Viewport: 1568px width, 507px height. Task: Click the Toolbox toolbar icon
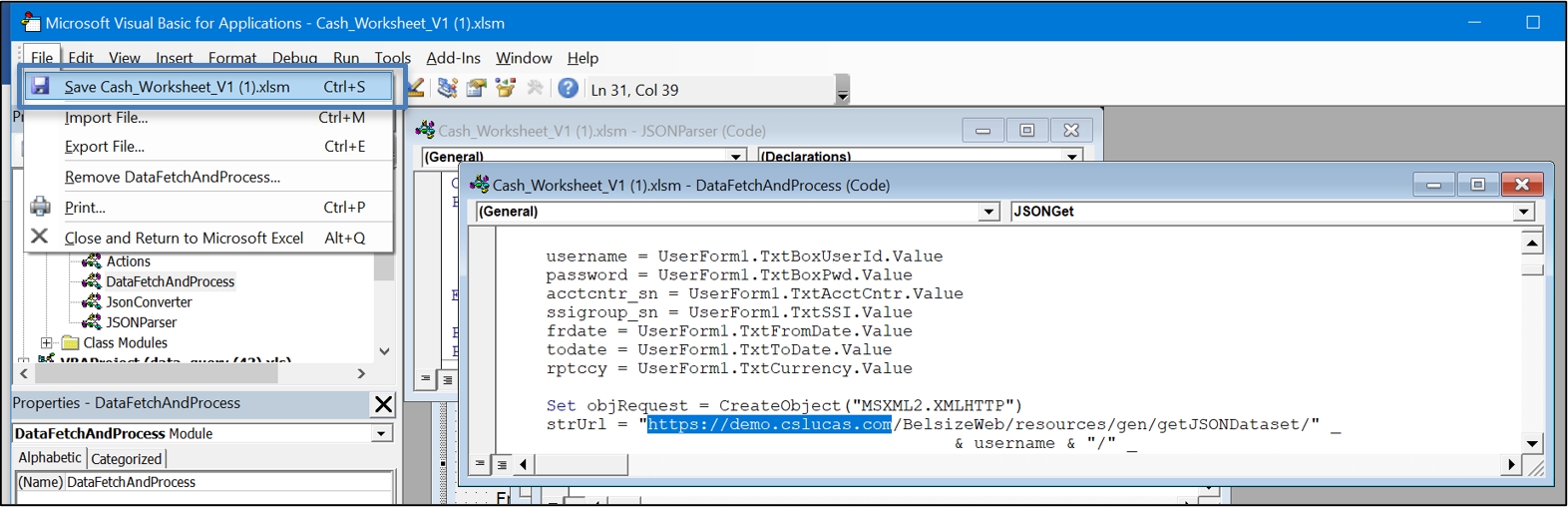(x=535, y=89)
